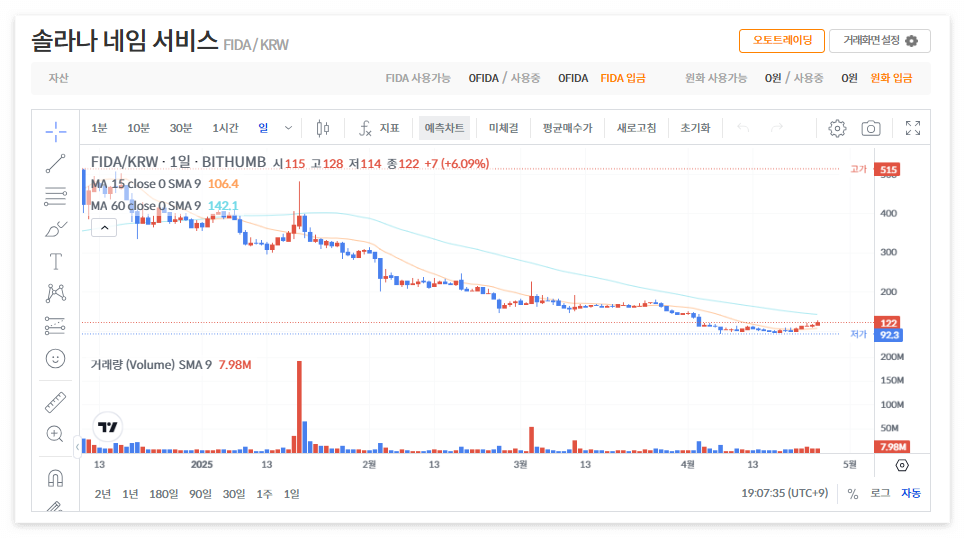965x538 pixels.
Task: Select the brush drawing tool
Action: coord(55,229)
